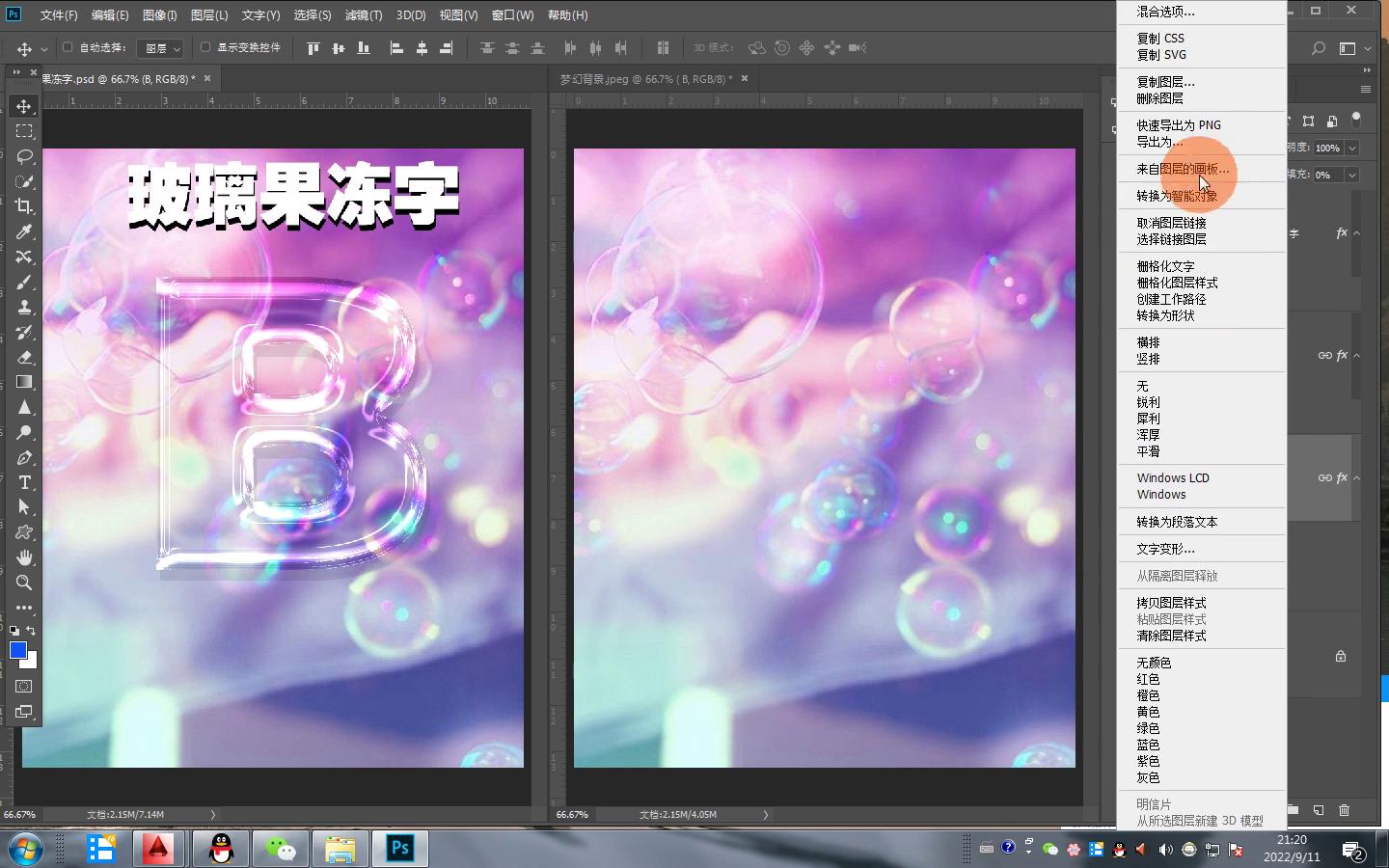Image resolution: width=1389 pixels, height=868 pixels.
Task: Switch to the 梦幻背景.jpeg document tab
Action: 645,79
